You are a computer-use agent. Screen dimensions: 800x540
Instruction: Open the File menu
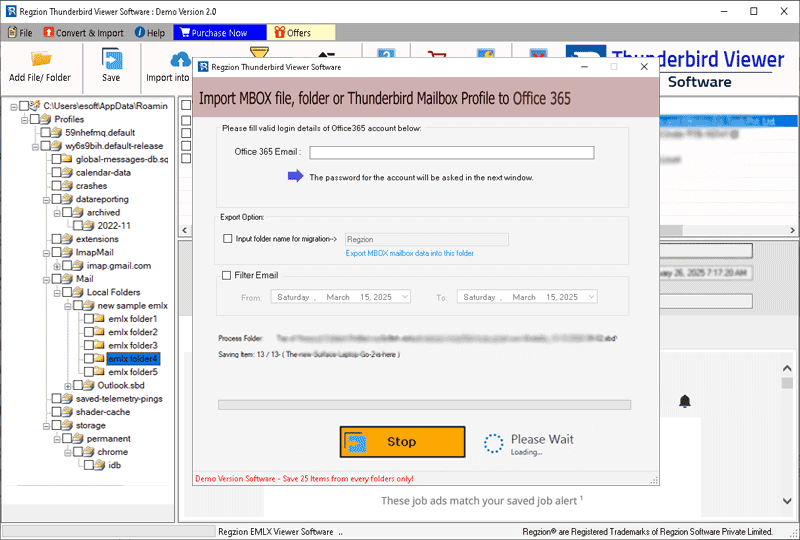(x=20, y=33)
